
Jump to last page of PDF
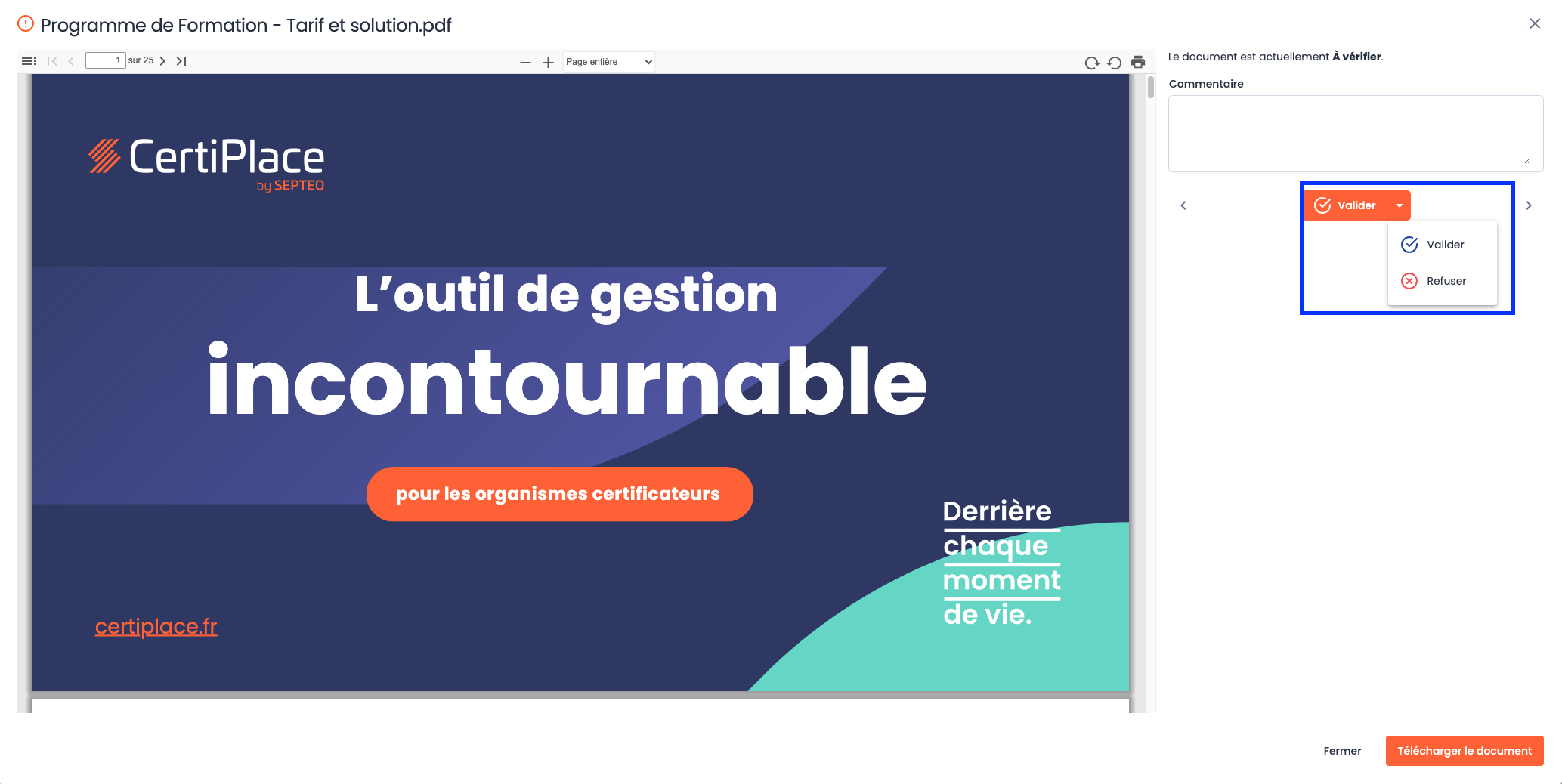click(x=181, y=61)
